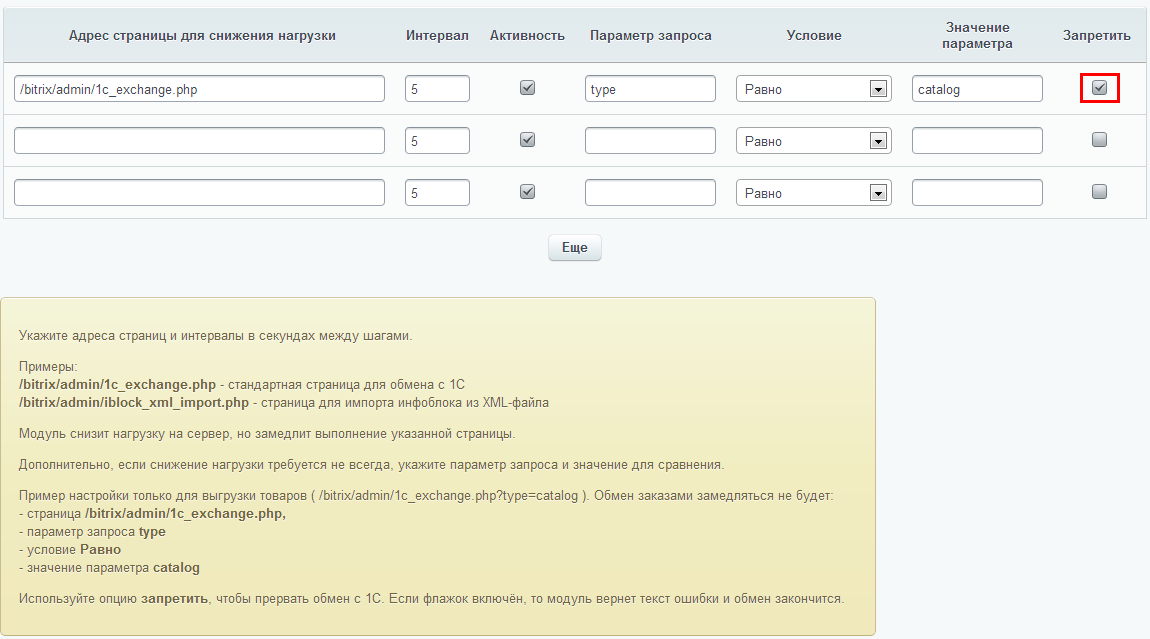Enable Запретить checkbox in second row

click(x=1099, y=140)
